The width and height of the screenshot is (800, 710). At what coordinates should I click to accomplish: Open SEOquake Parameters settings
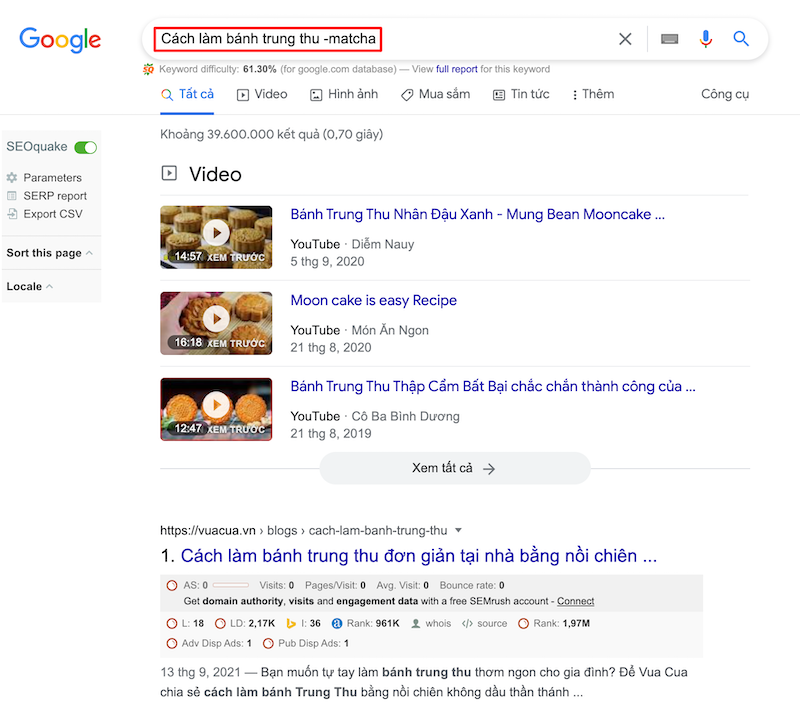tap(54, 177)
